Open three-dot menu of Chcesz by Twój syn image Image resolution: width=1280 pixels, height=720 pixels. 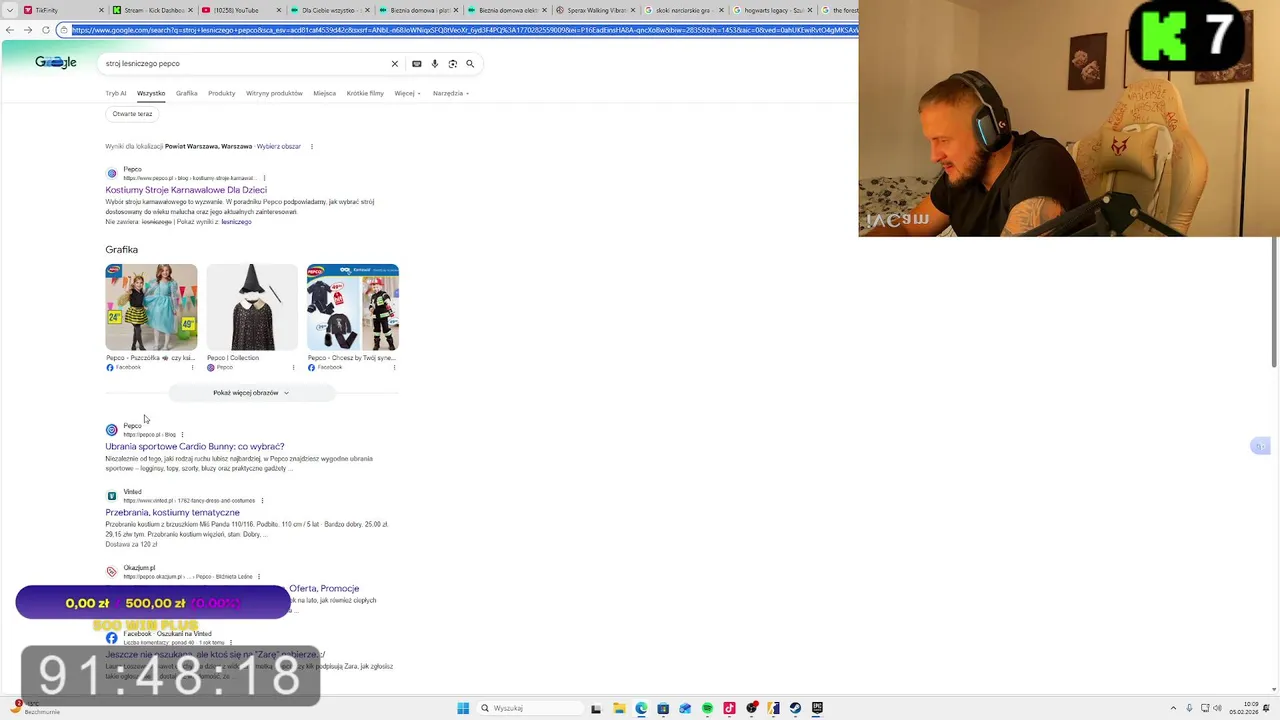394,367
